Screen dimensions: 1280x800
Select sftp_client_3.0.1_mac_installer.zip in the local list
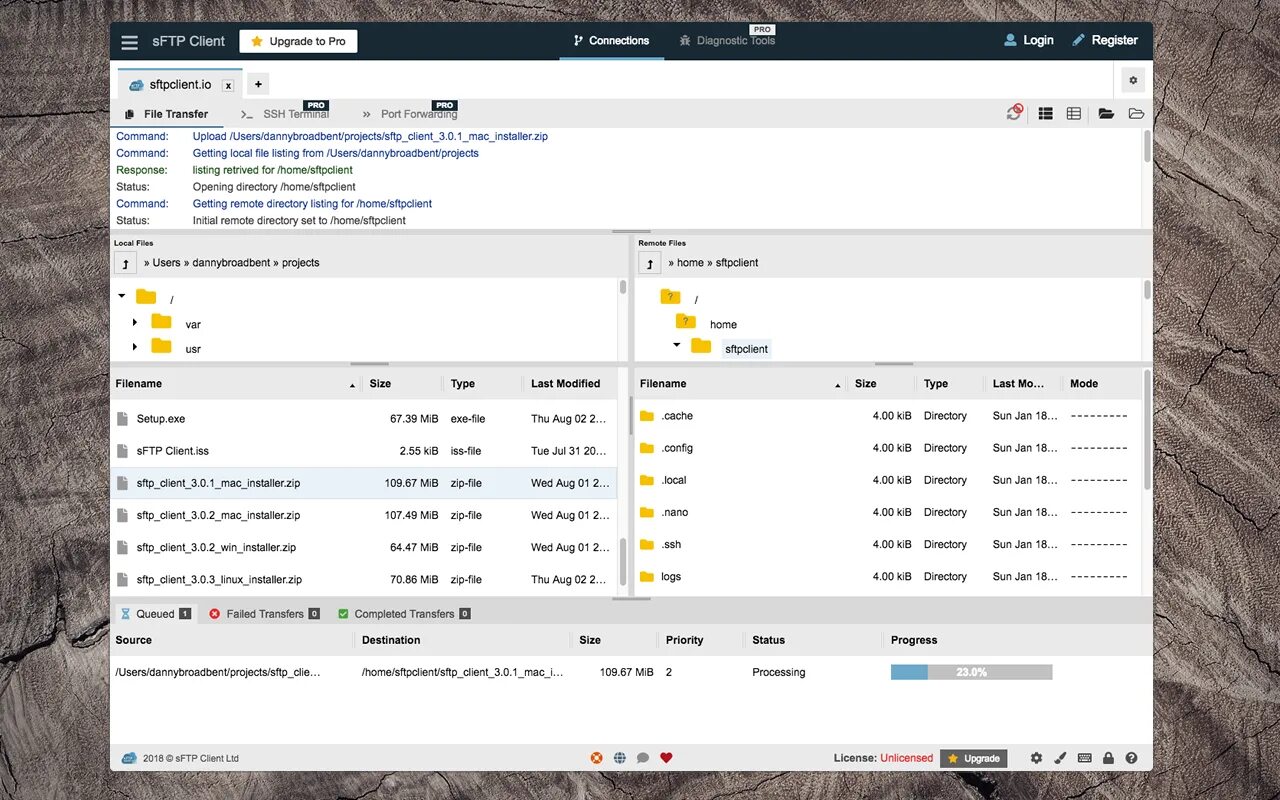point(363,483)
